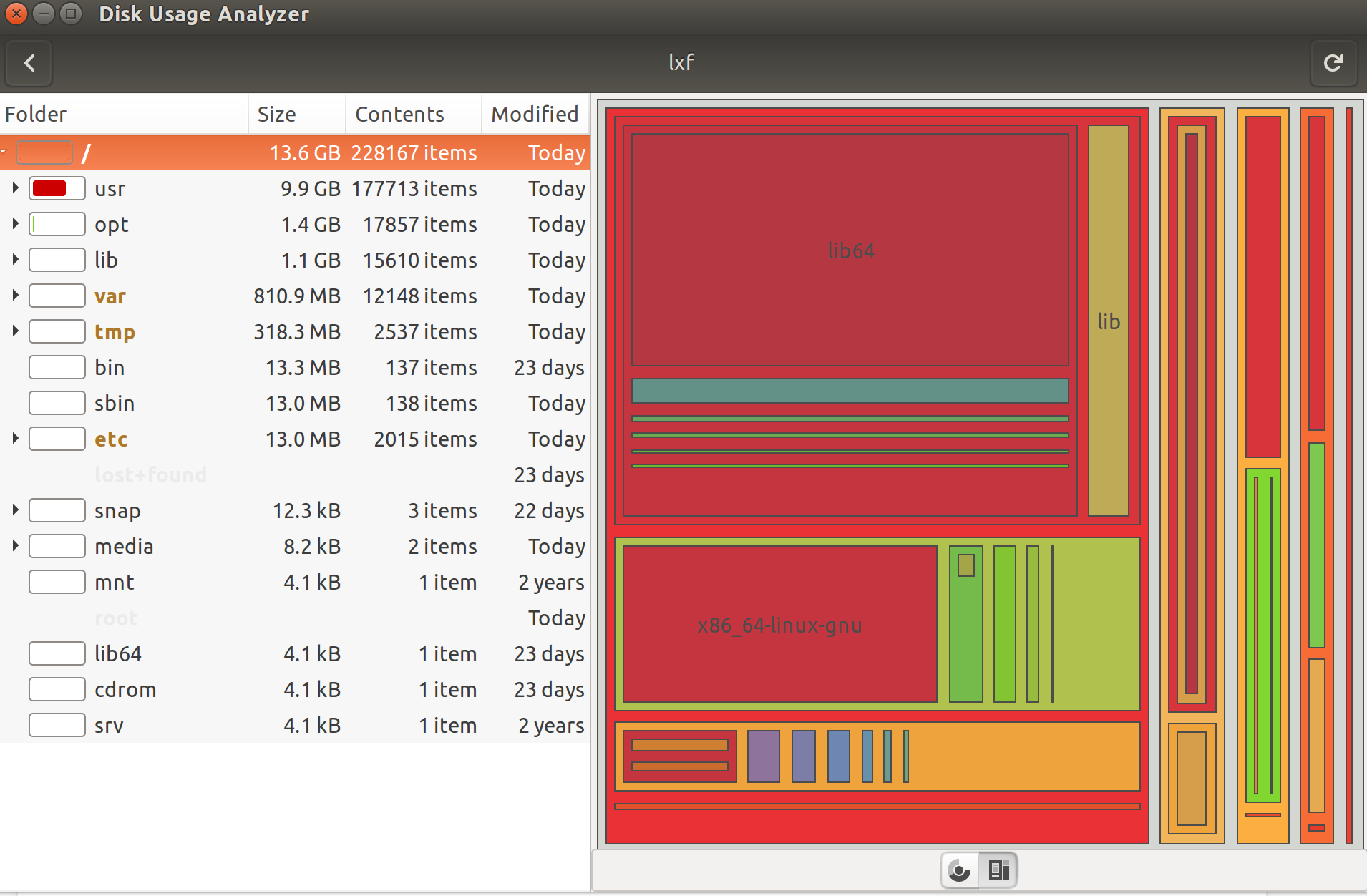The height and width of the screenshot is (896, 1367).
Task: Click the 228167 items value
Action: pyautogui.click(x=414, y=153)
